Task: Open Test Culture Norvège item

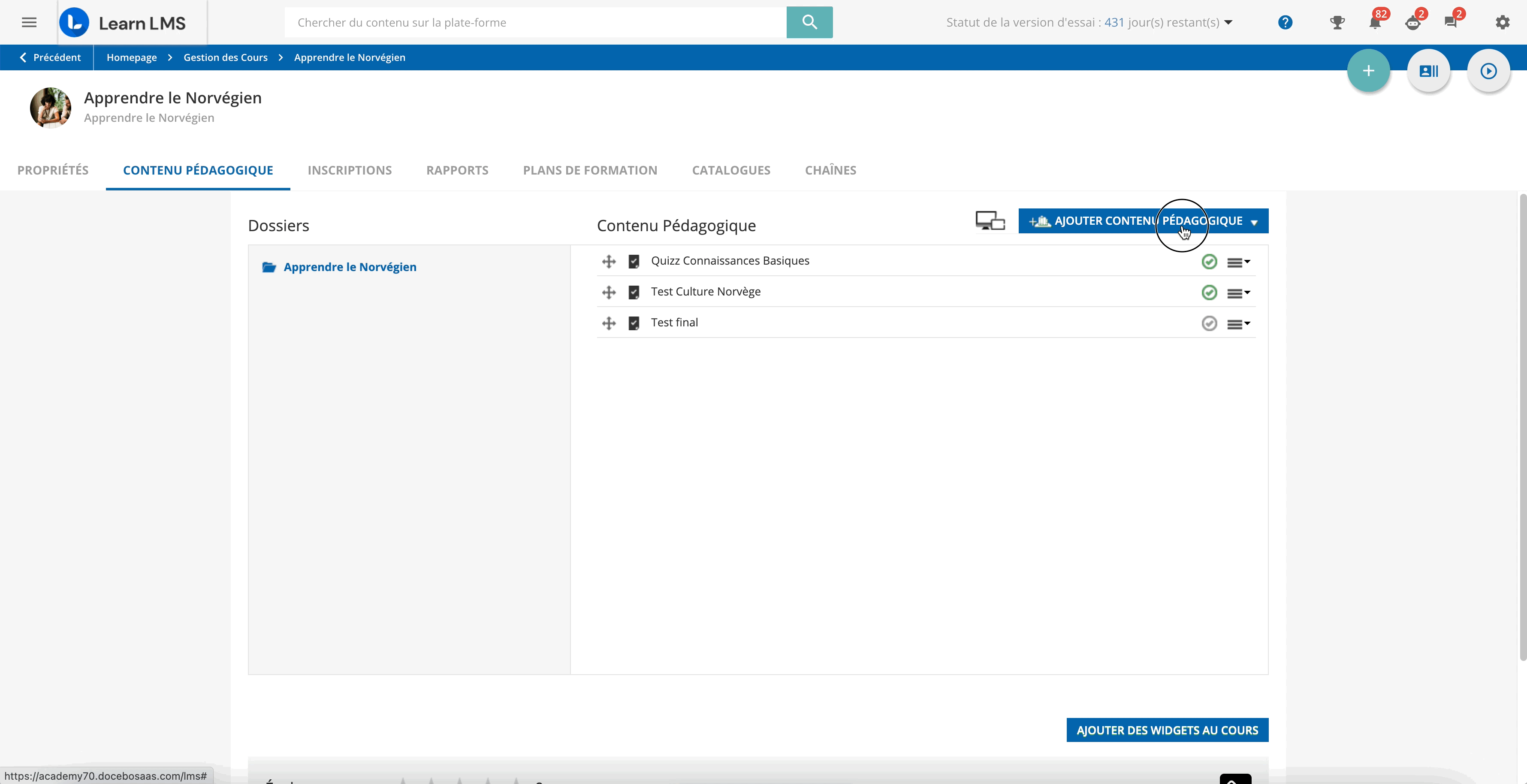Action: tap(706, 292)
